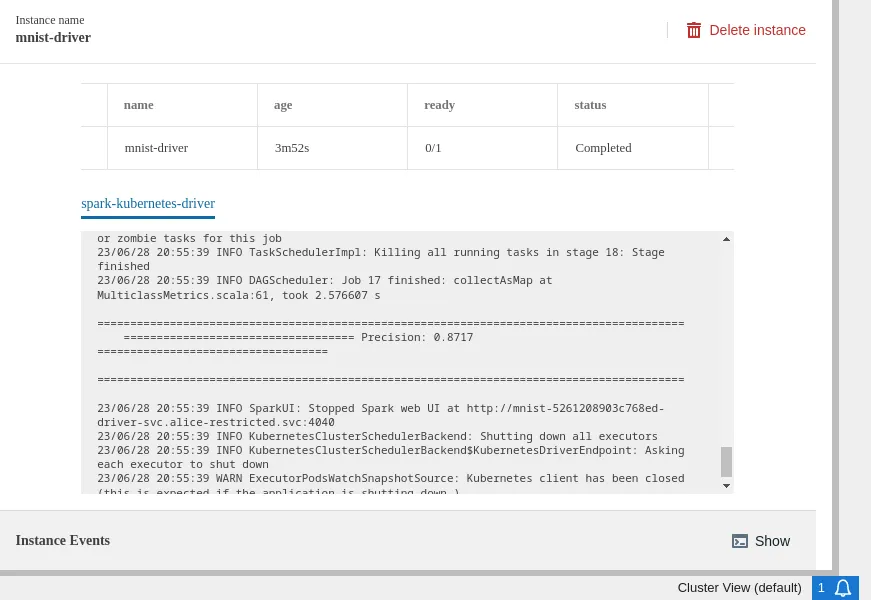Open Cluster View (default) selector
This screenshot has width=871, height=600.
[739, 588]
